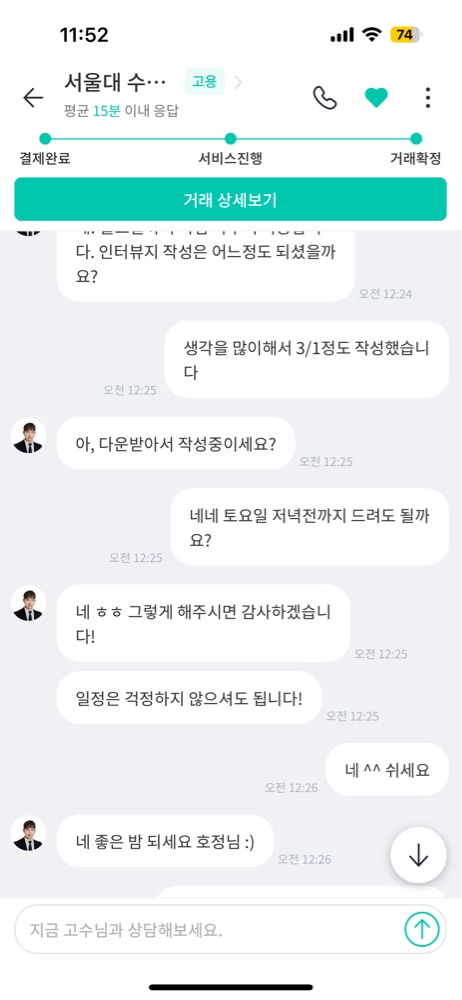Tap the battery indicator in status bar
Image resolution: width=462 pixels, height=1000 pixels.
(x=407, y=35)
